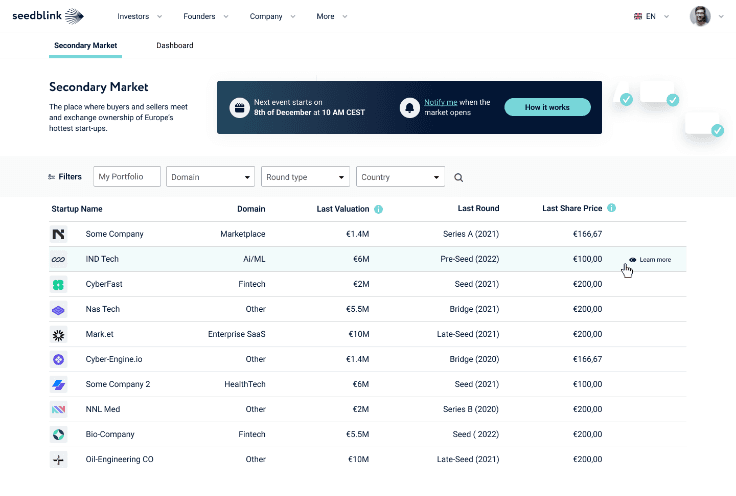Image resolution: width=736 pixels, height=496 pixels.
Task: Select the Bio-Company startup name
Action: click(110, 434)
